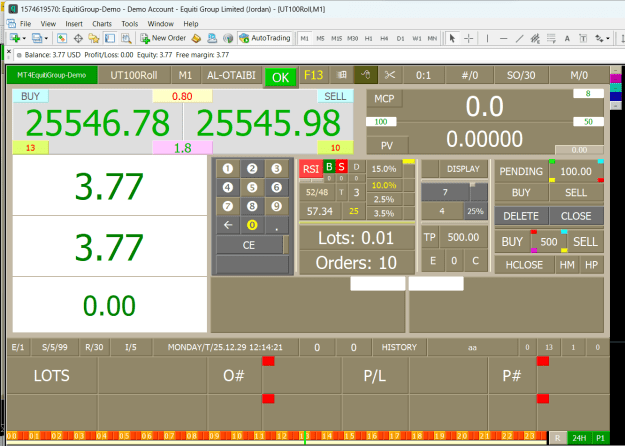Viewport: 625px width, 446px height.
Task: Click the HCLOSE button
Action: tap(524, 265)
